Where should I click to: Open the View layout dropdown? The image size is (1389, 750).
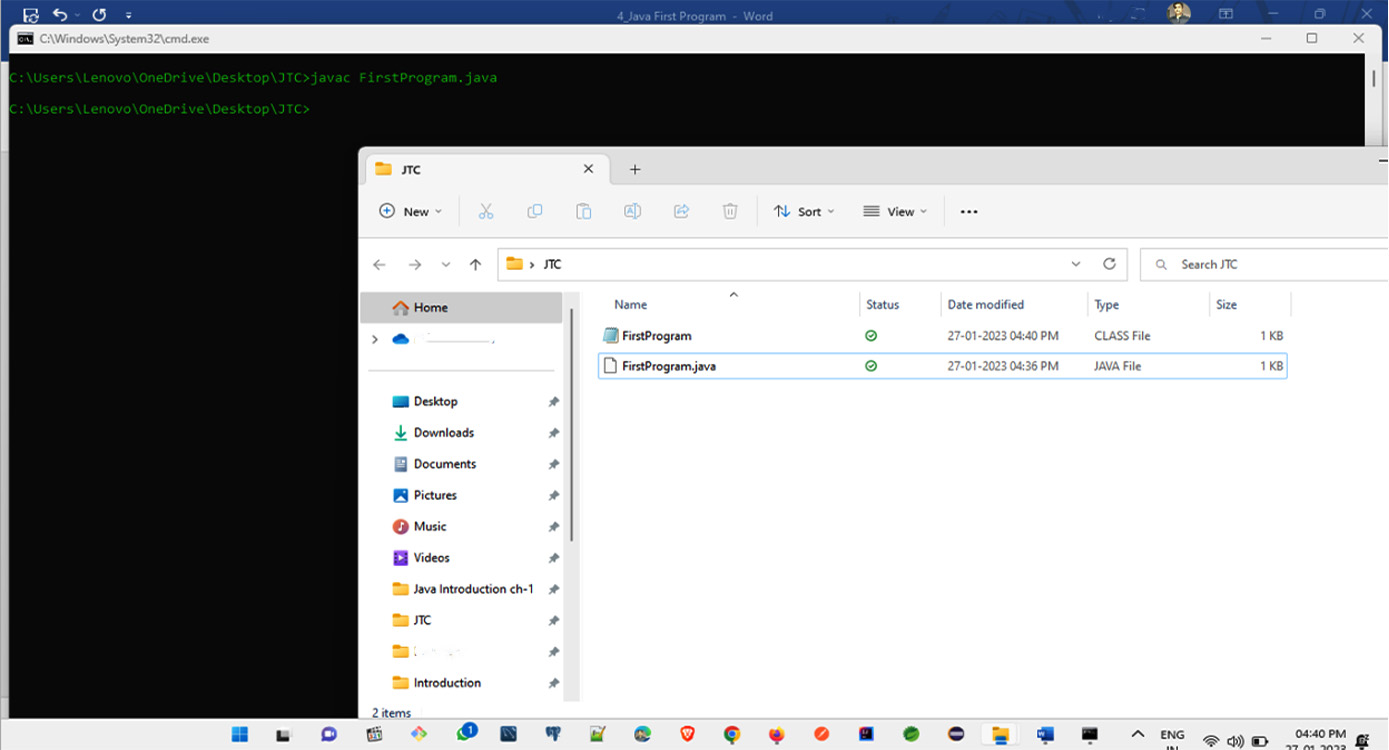click(895, 211)
